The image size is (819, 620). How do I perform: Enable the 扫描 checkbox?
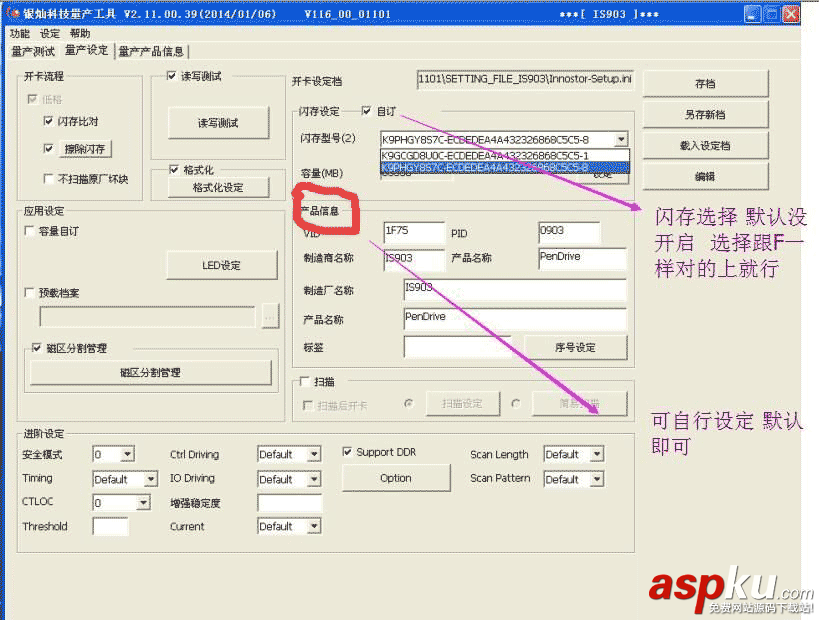[305, 382]
